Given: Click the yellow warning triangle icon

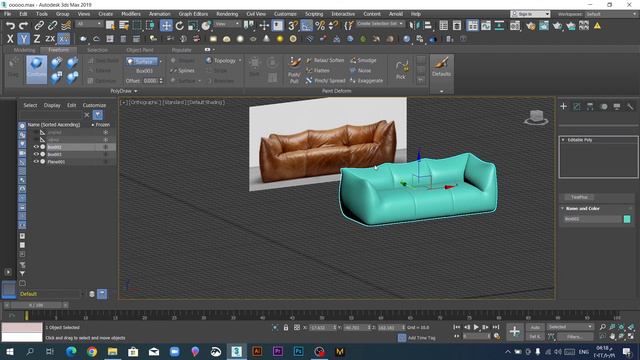Looking at the screenshot, I should [597, 26].
